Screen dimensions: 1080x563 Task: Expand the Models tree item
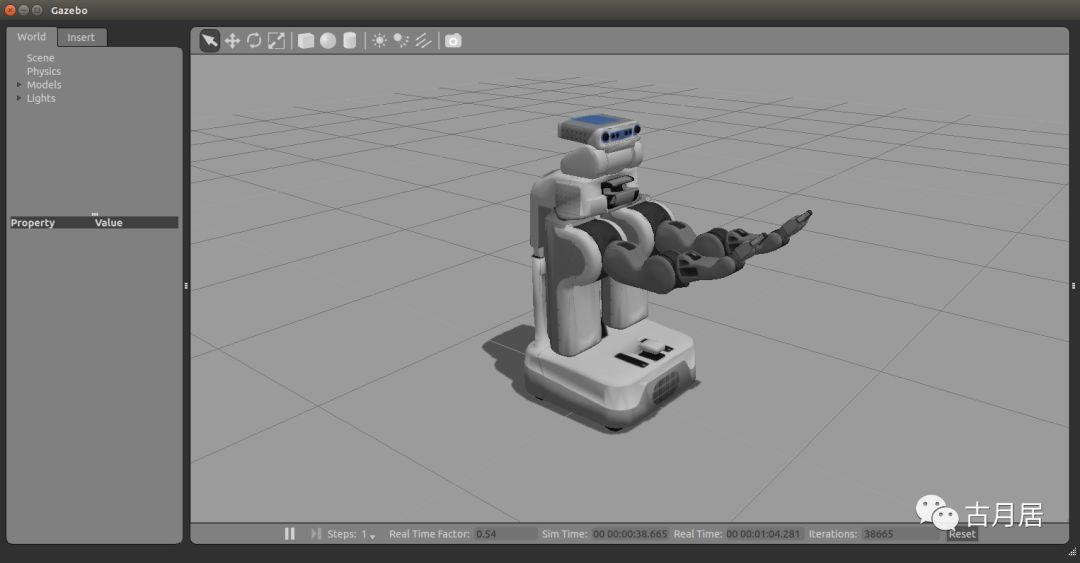(x=19, y=85)
